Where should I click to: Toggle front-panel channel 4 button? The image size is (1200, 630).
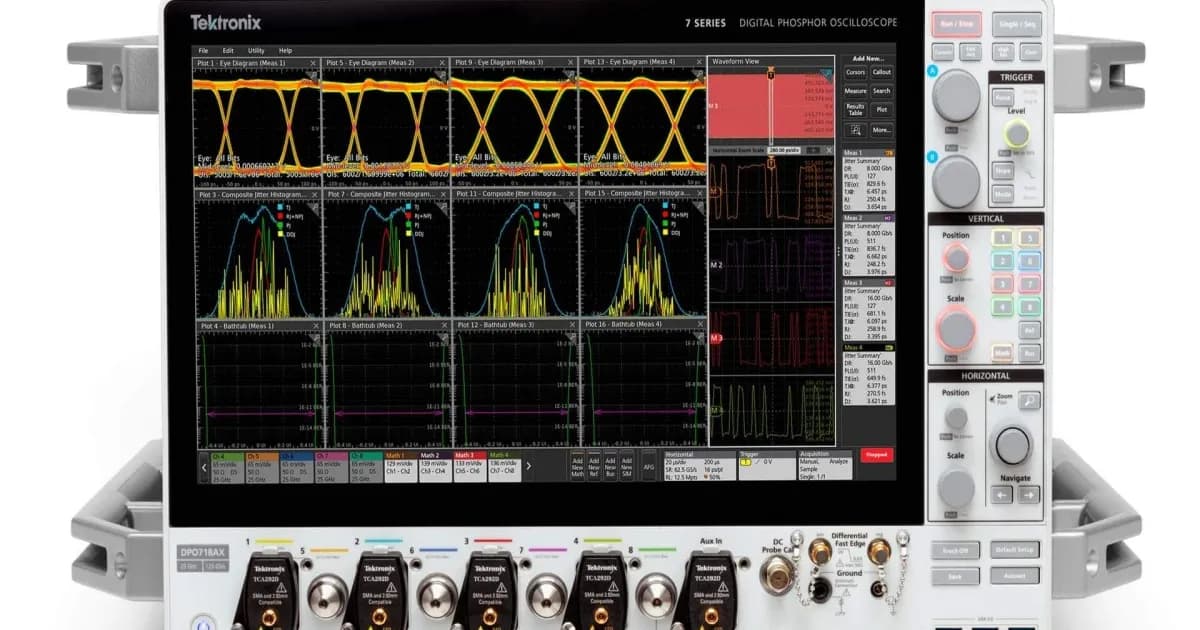(x=1002, y=307)
